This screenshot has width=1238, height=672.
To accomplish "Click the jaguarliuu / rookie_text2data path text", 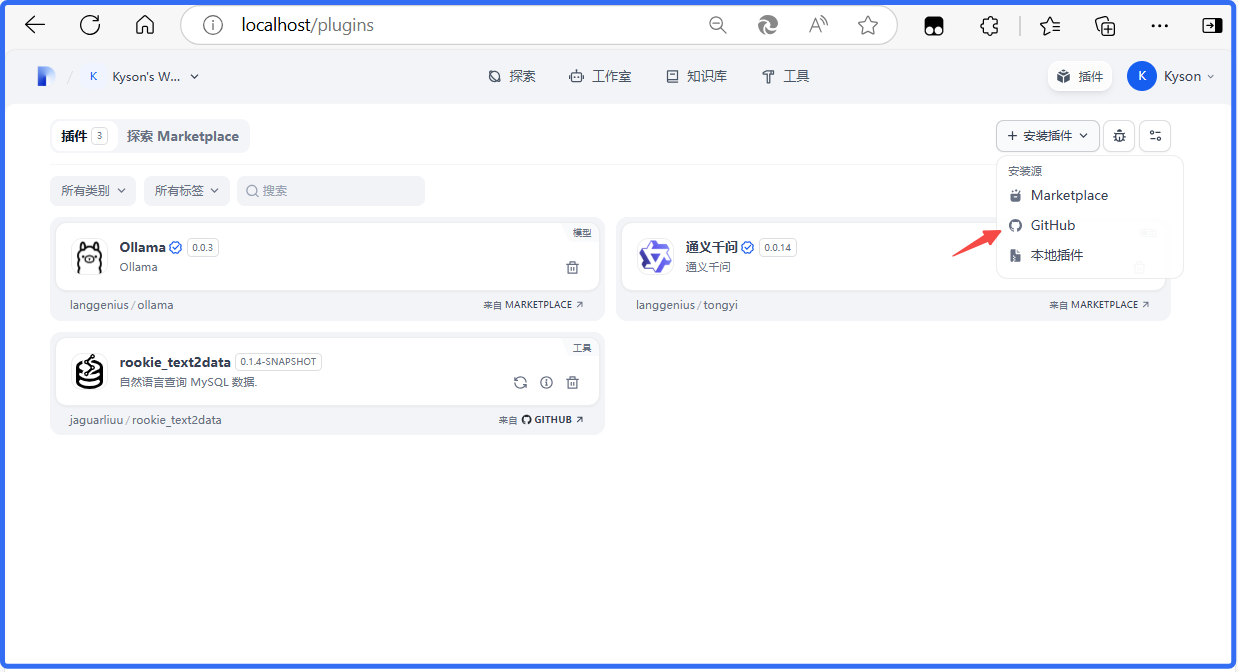I will (145, 420).
